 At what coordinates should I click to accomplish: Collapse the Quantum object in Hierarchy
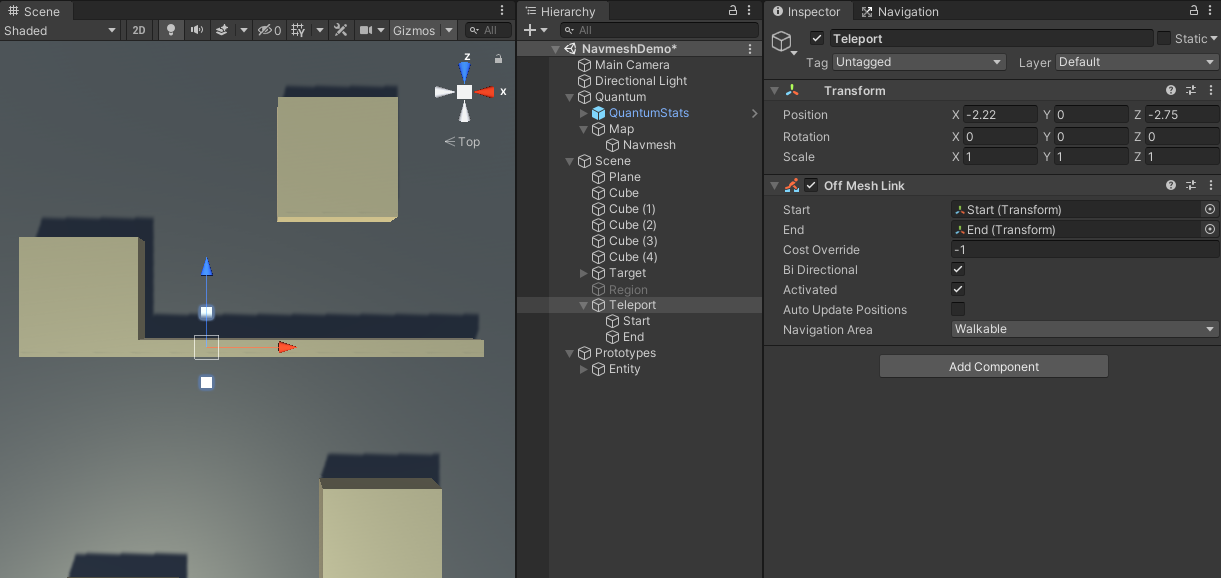tap(569, 97)
